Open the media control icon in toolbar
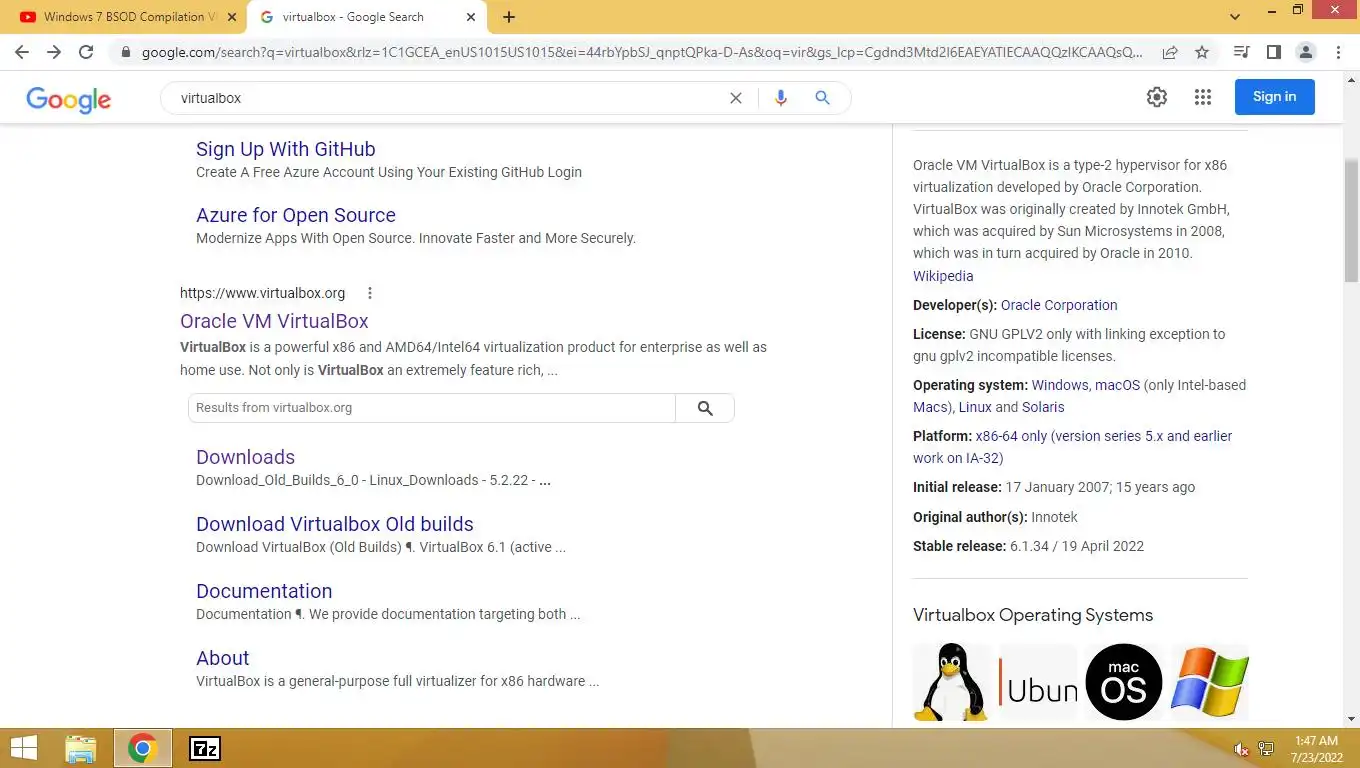The height and width of the screenshot is (768, 1360). click(1241, 52)
